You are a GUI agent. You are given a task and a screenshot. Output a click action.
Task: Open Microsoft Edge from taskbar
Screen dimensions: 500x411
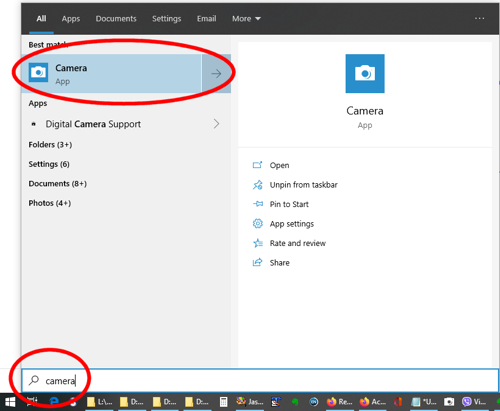point(54,402)
